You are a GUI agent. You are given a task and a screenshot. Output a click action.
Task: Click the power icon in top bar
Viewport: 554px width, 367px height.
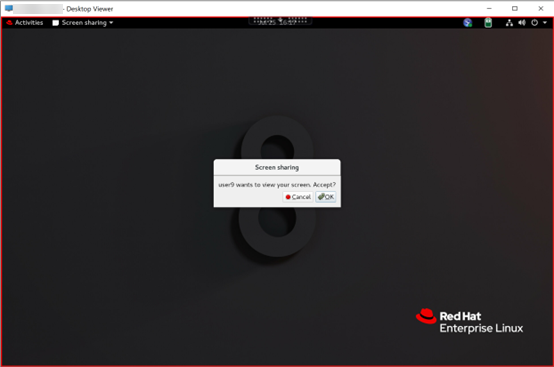tap(535, 23)
